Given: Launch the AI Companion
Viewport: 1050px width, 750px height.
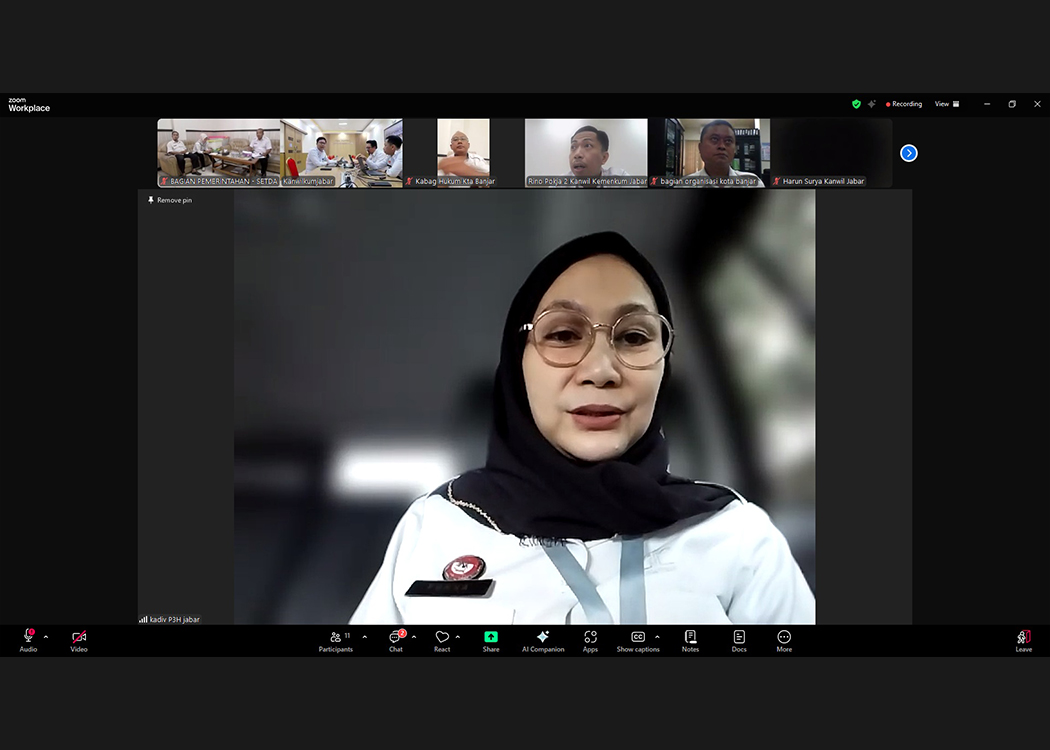Looking at the screenshot, I should click(x=543, y=638).
